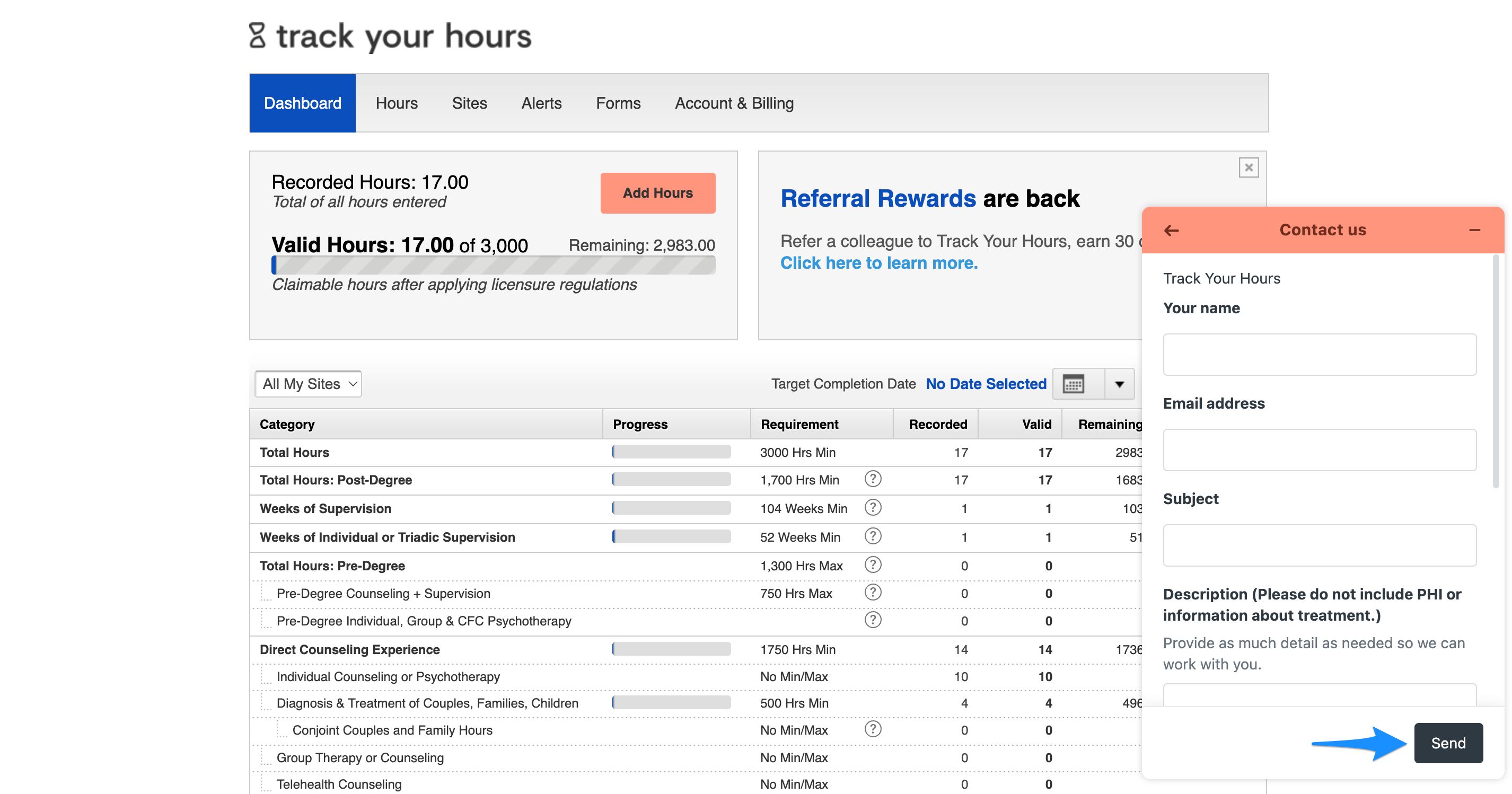The width and height of the screenshot is (1512, 794).
Task: Open help for Total Hours: Post-Degree
Action: click(873, 479)
